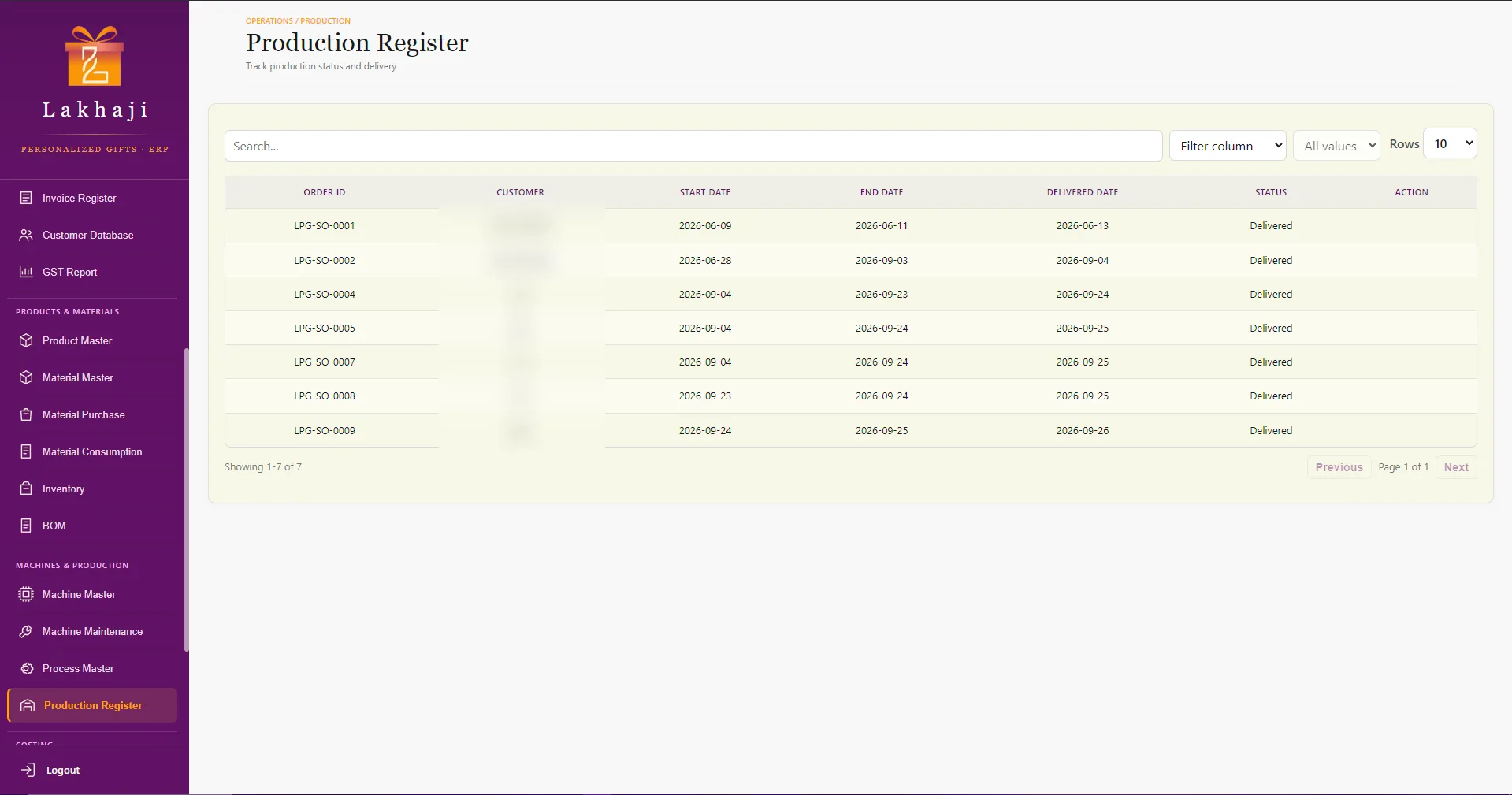1512x795 pixels.
Task: Navigate to Material Purchase
Action: (x=92, y=414)
